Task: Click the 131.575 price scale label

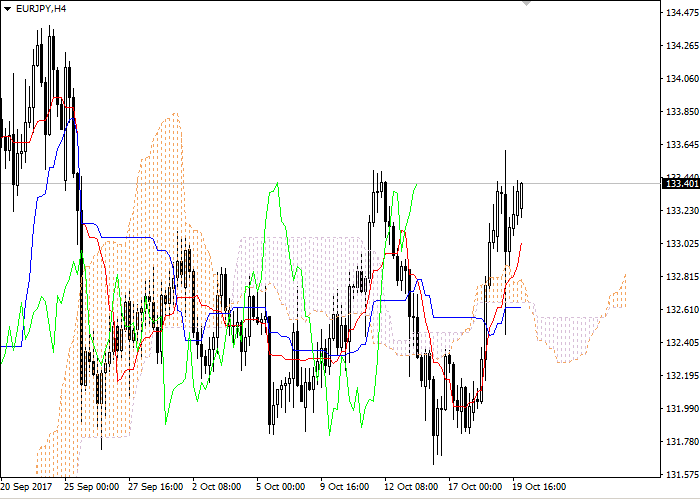Action: [x=682, y=474]
